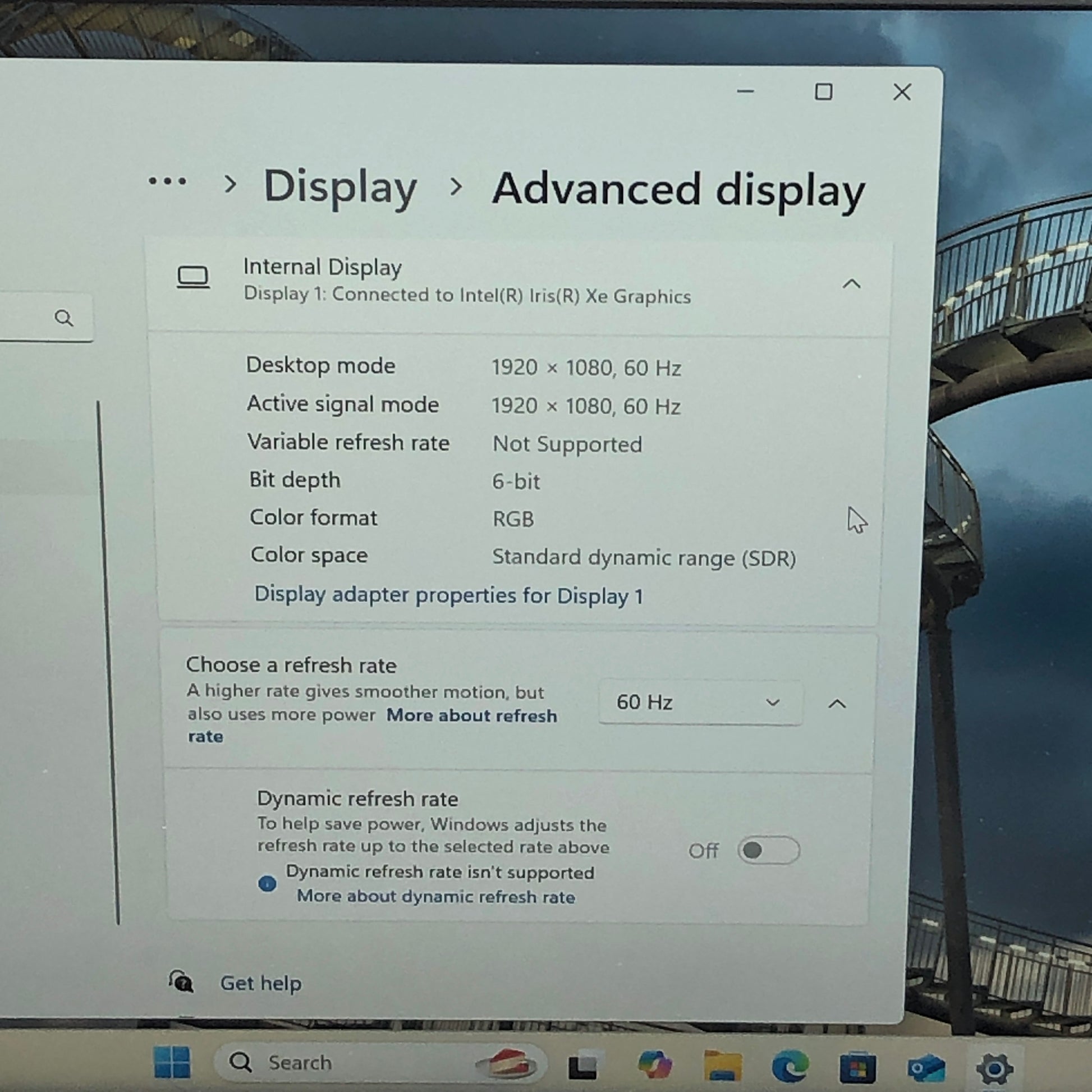Launch Copilot from the taskbar

tap(654, 1065)
